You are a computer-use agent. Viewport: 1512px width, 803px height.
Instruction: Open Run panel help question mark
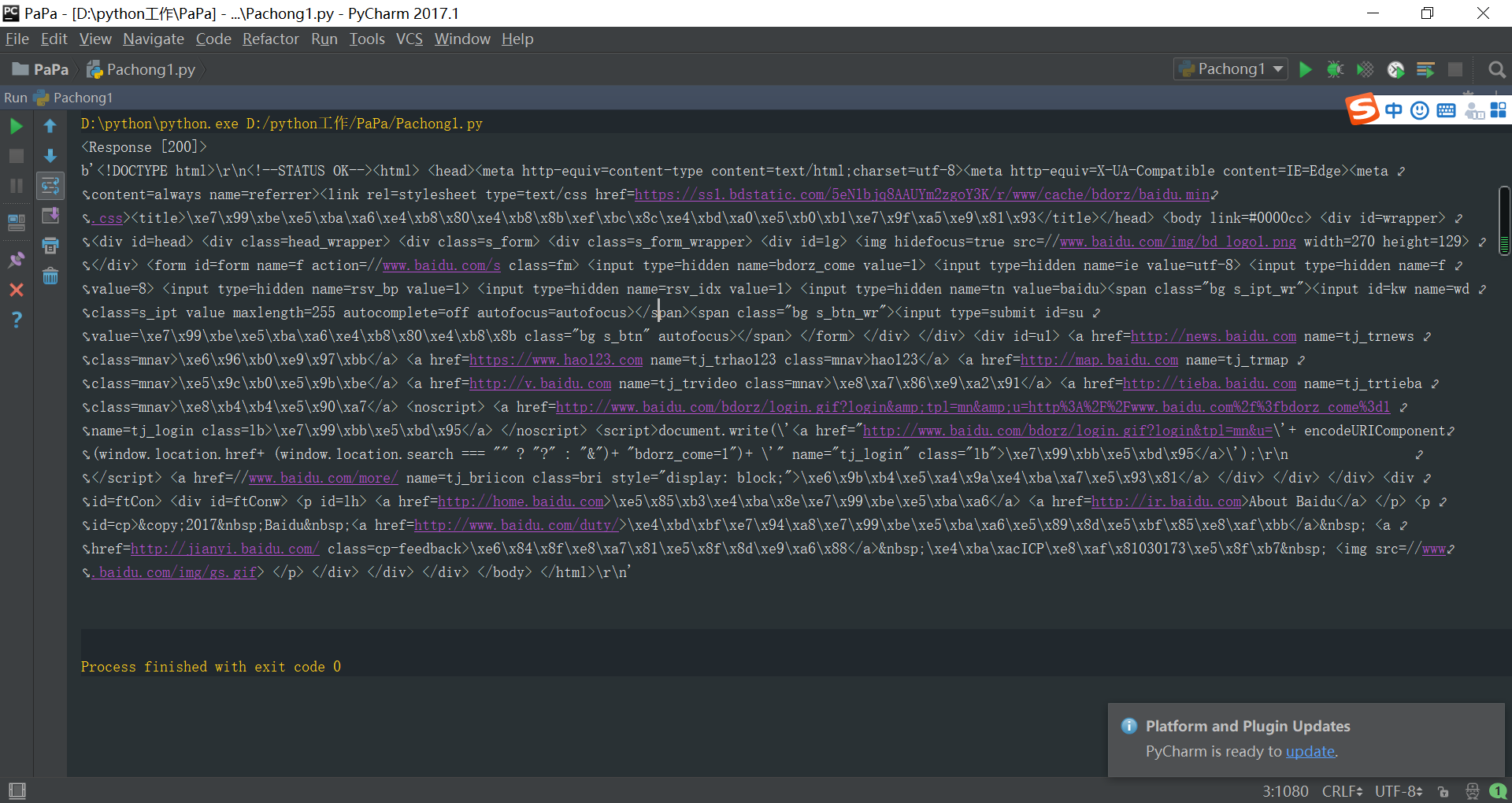click(x=16, y=320)
